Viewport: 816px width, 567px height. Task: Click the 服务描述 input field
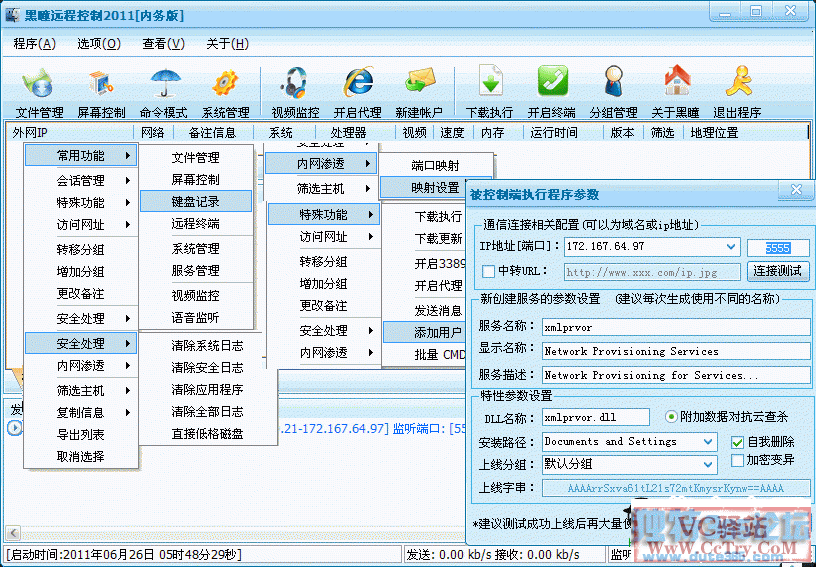[675, 375]
